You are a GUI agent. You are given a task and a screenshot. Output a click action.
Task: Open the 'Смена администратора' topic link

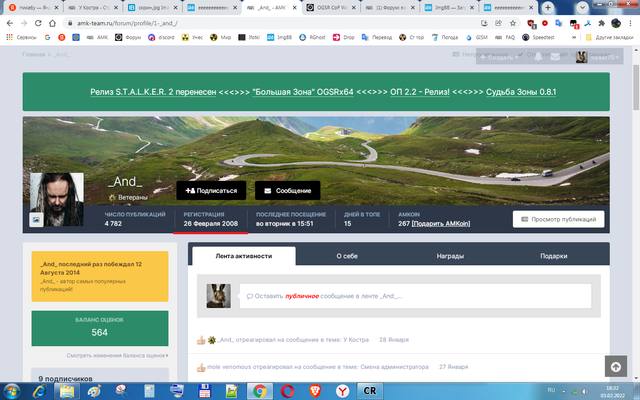(x=394, y=367)
